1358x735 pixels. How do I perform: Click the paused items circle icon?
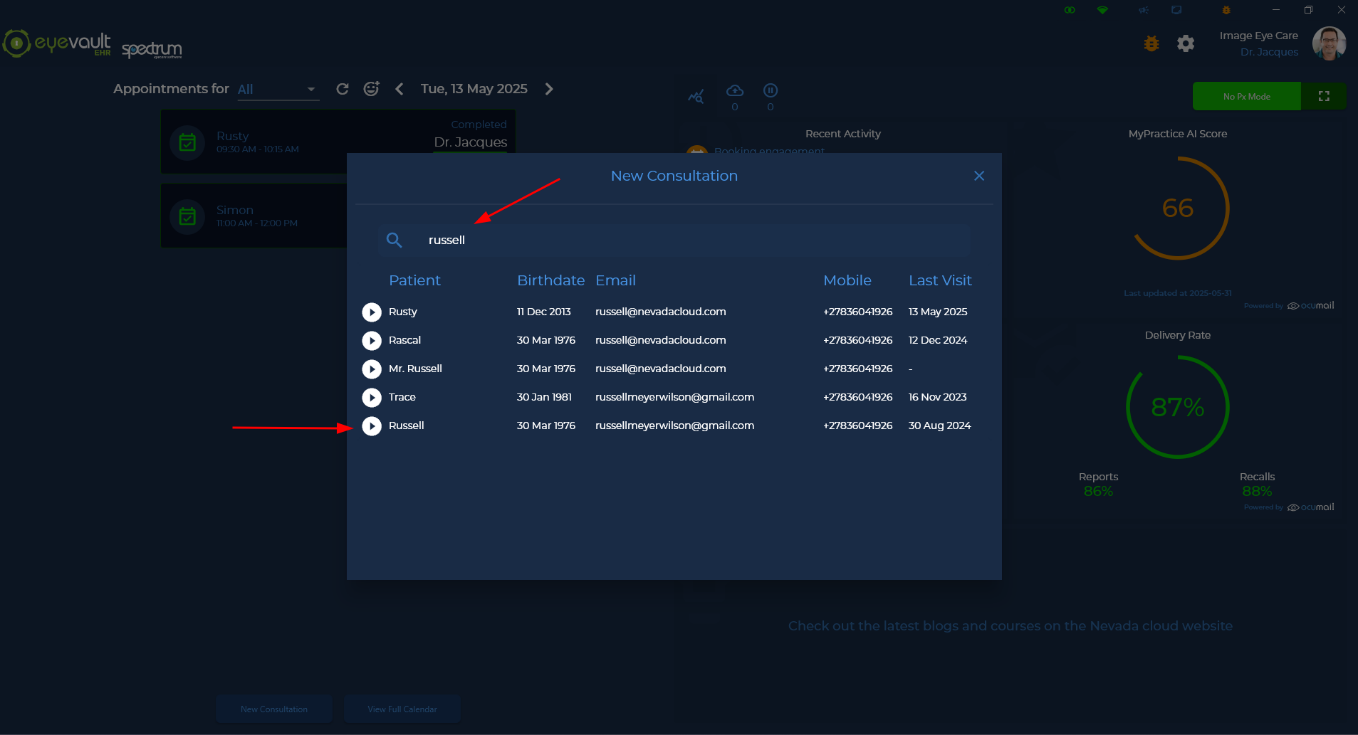(x=770, y=91)
